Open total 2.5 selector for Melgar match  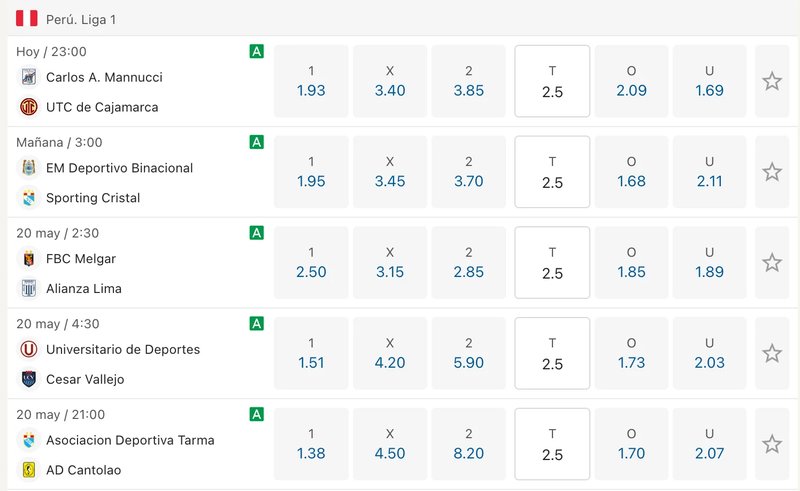point(552,263)
